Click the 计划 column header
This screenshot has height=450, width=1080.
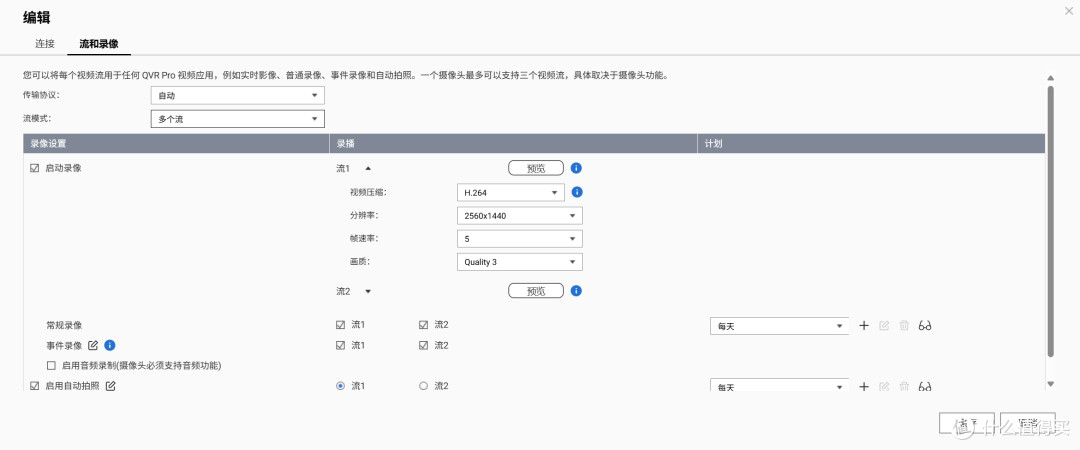pyautogui.click(x=871, y=143)
